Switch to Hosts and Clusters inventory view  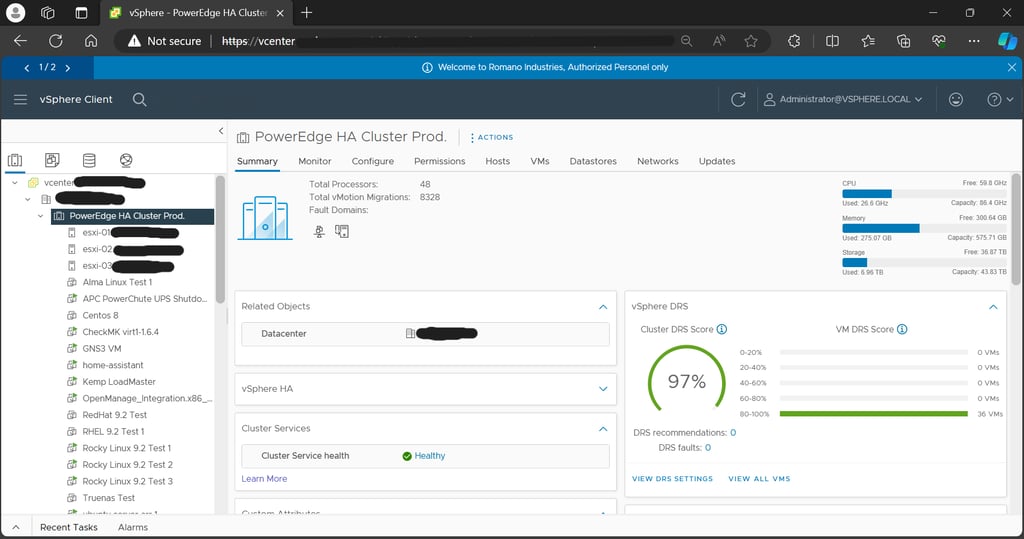click(x=15, y=160)
